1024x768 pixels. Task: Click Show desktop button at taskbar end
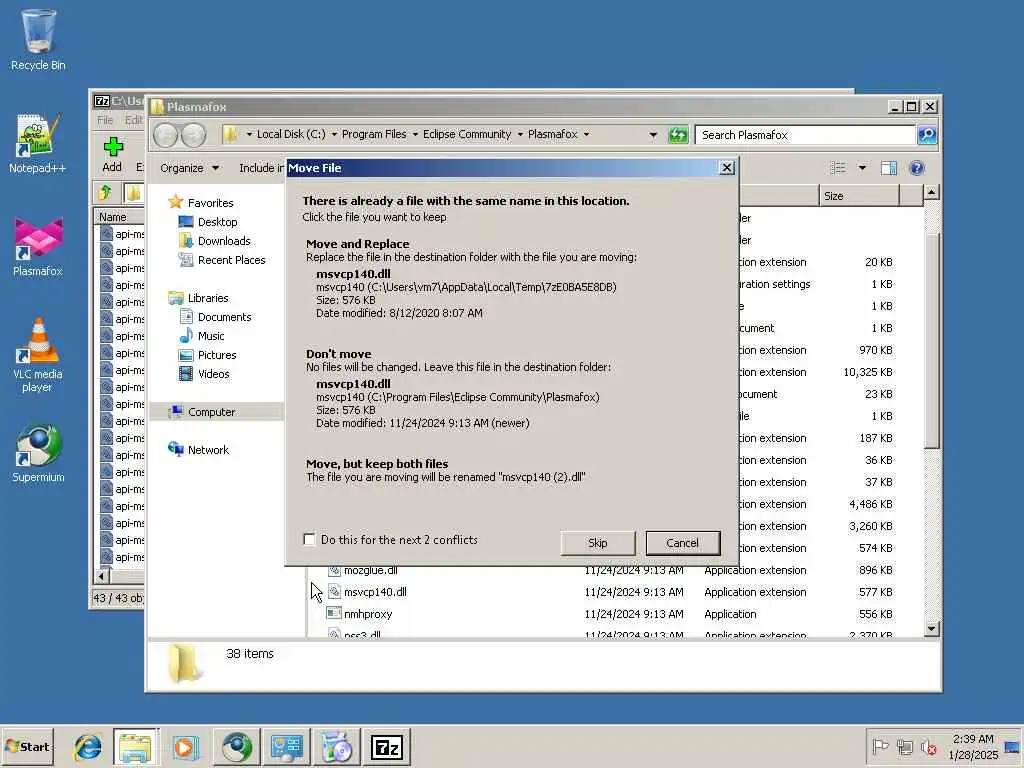pos(1012,746)
